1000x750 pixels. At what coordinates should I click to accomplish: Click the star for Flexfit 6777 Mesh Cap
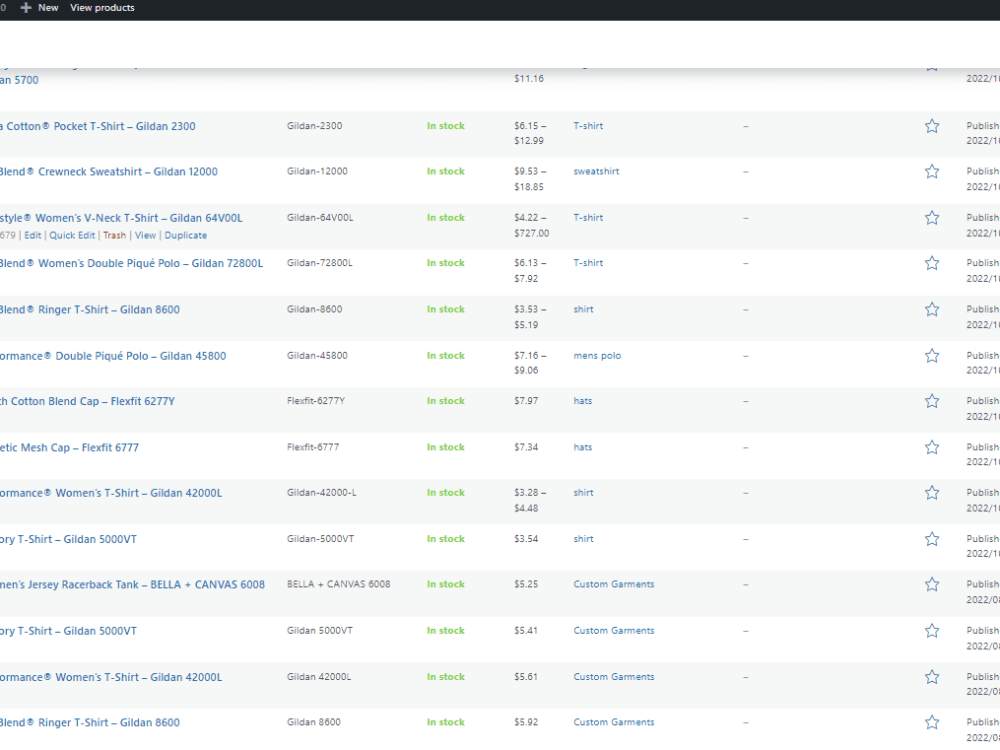click(932, 448)
